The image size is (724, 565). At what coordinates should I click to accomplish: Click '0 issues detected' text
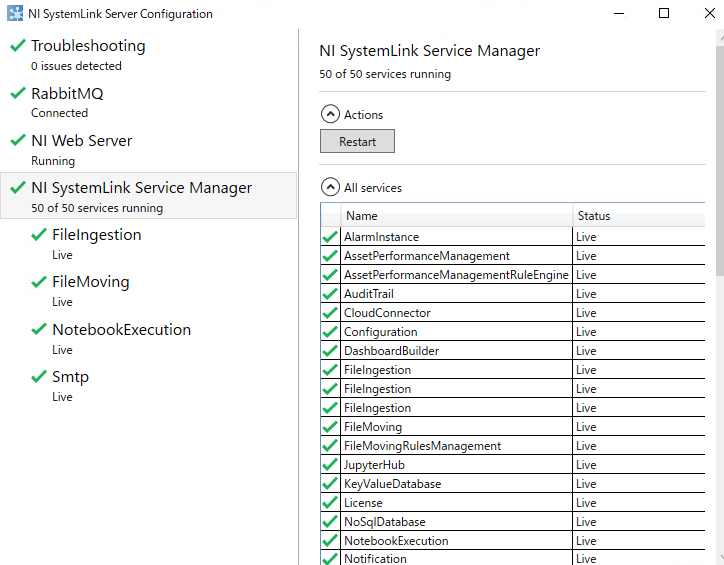[76, 66]
